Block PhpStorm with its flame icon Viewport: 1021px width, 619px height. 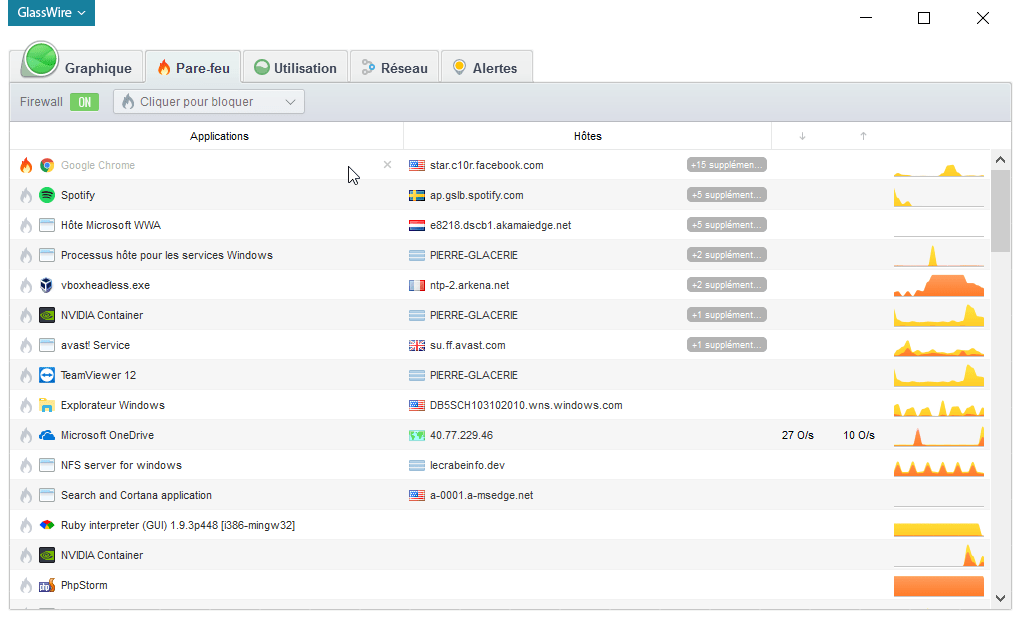(26, 585)
